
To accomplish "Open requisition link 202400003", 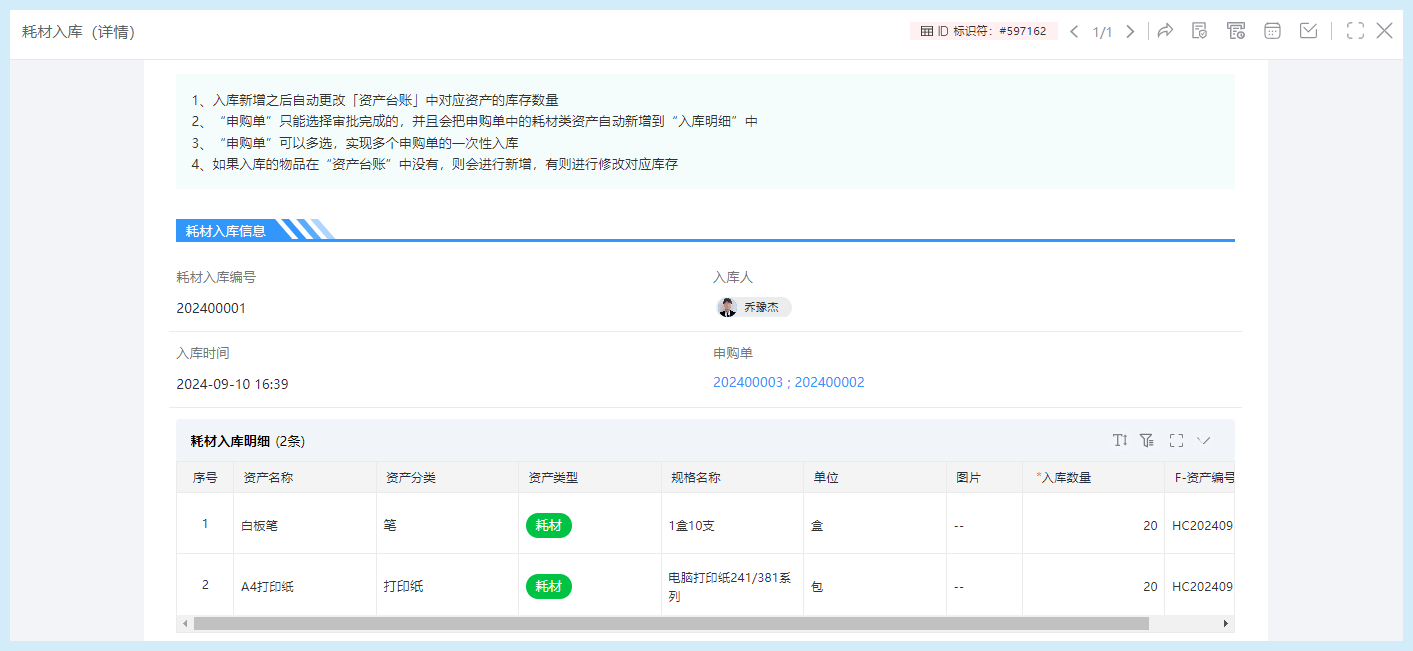I will click(x=748, y=383).
